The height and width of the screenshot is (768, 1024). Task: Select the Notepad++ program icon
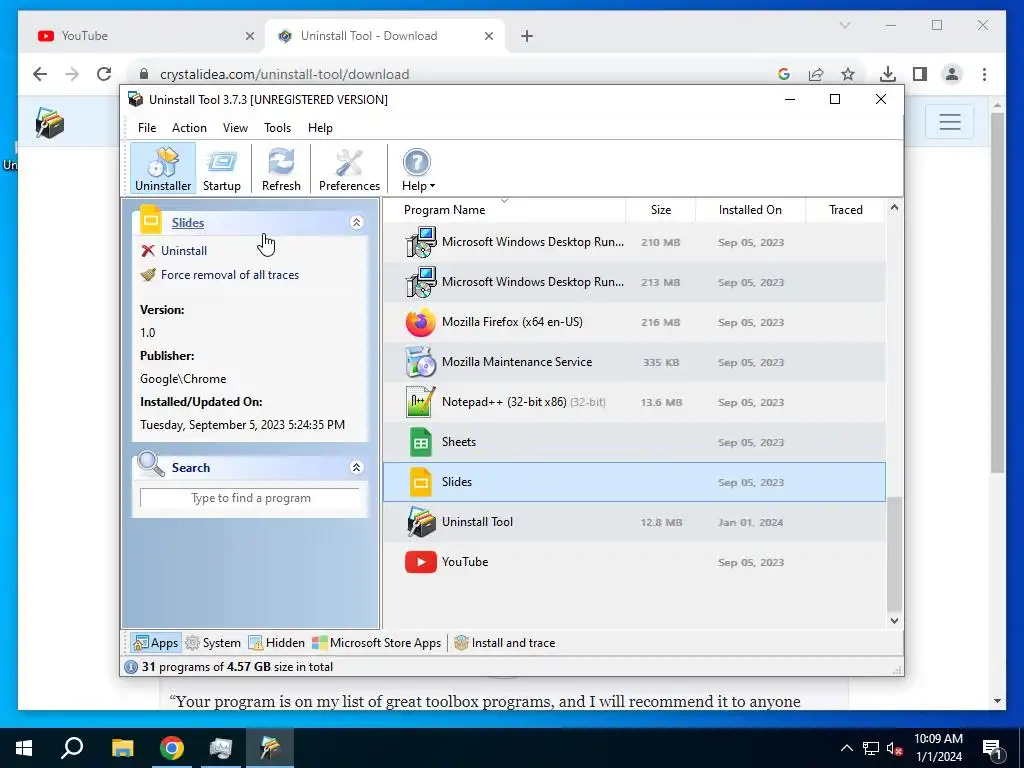pyautogui.click(x=421, y=402)
